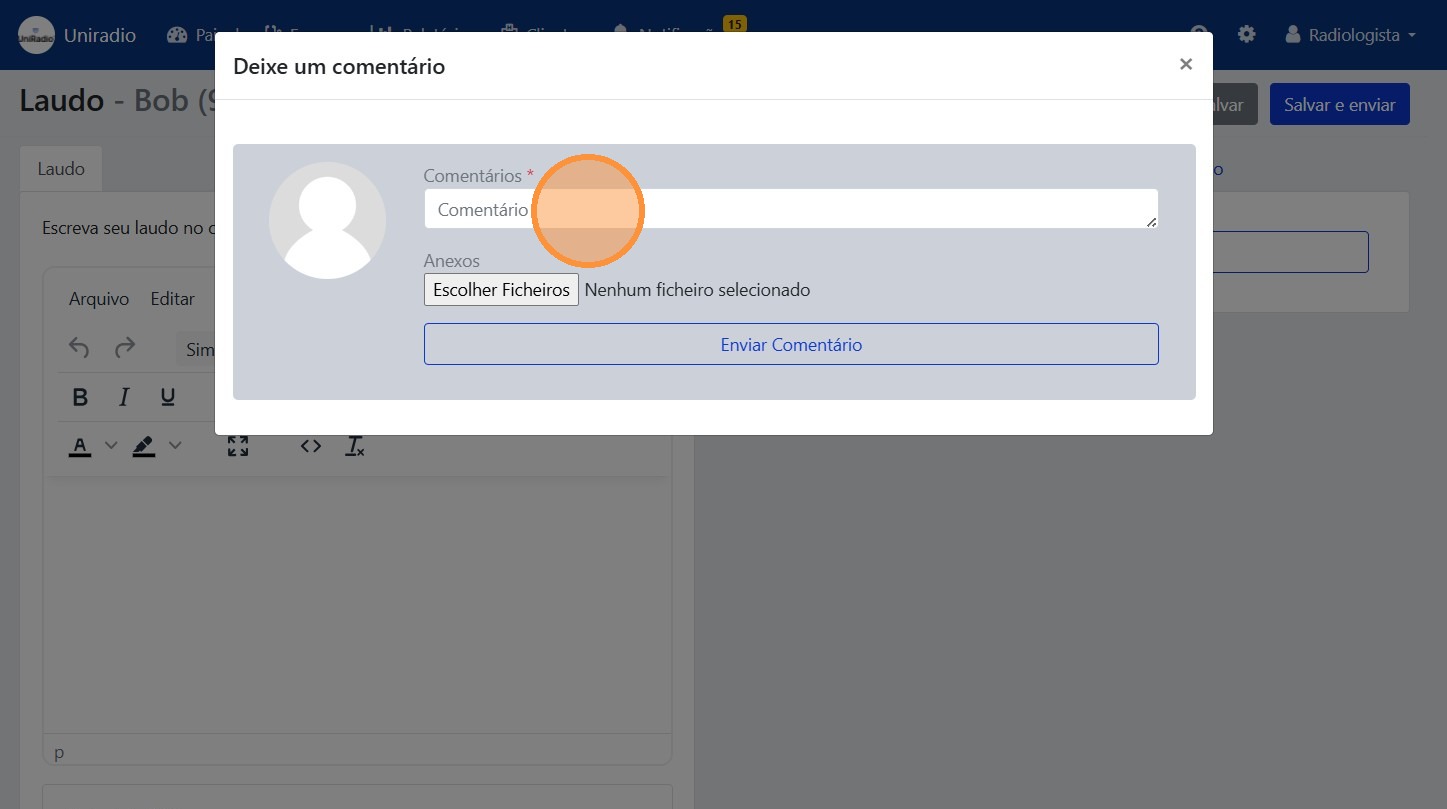Expand the Radiologista user menu
Viewport: 1447px width, 809px height.
point(1351,35)
